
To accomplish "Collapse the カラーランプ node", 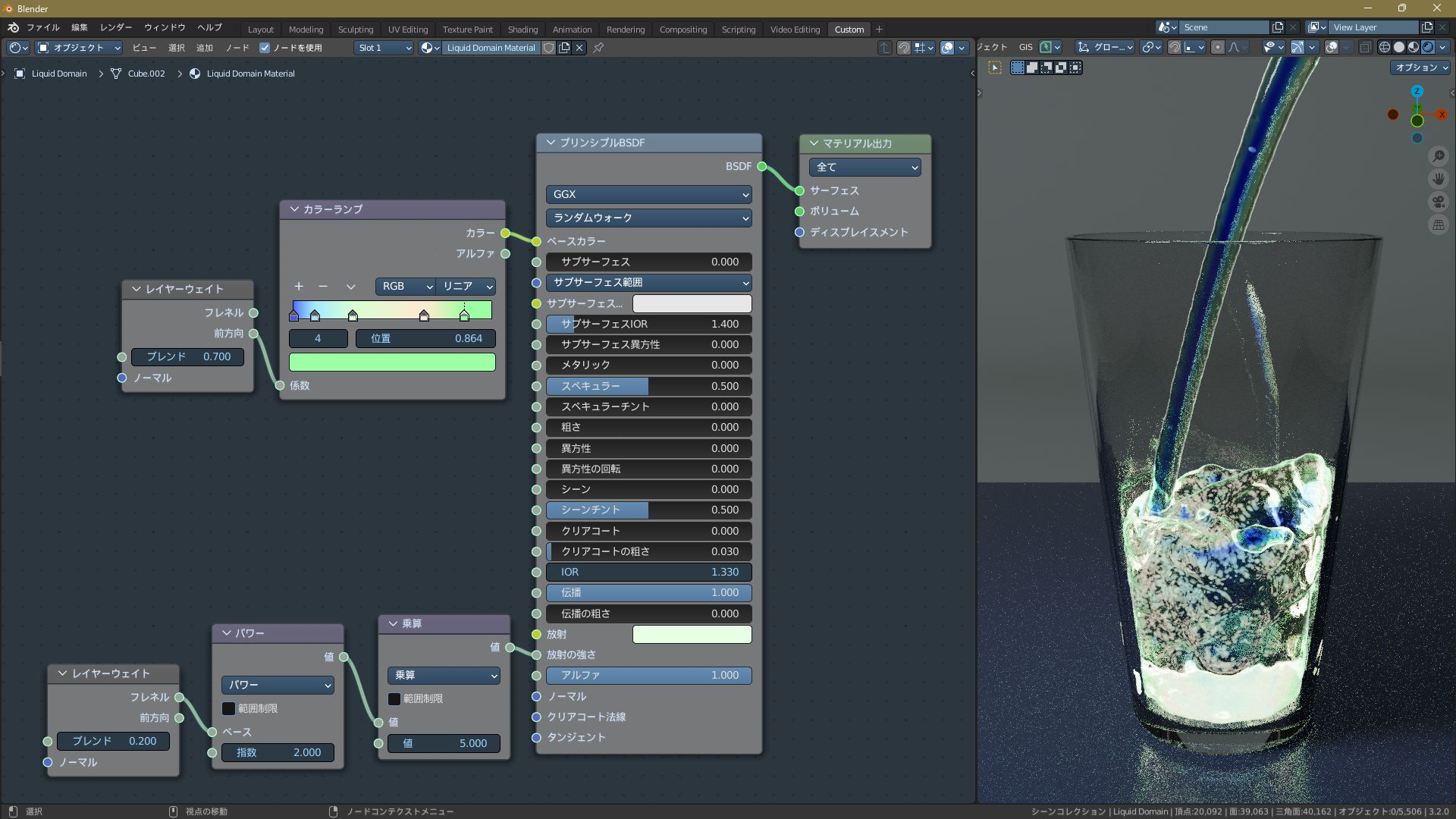I will 294,209.
